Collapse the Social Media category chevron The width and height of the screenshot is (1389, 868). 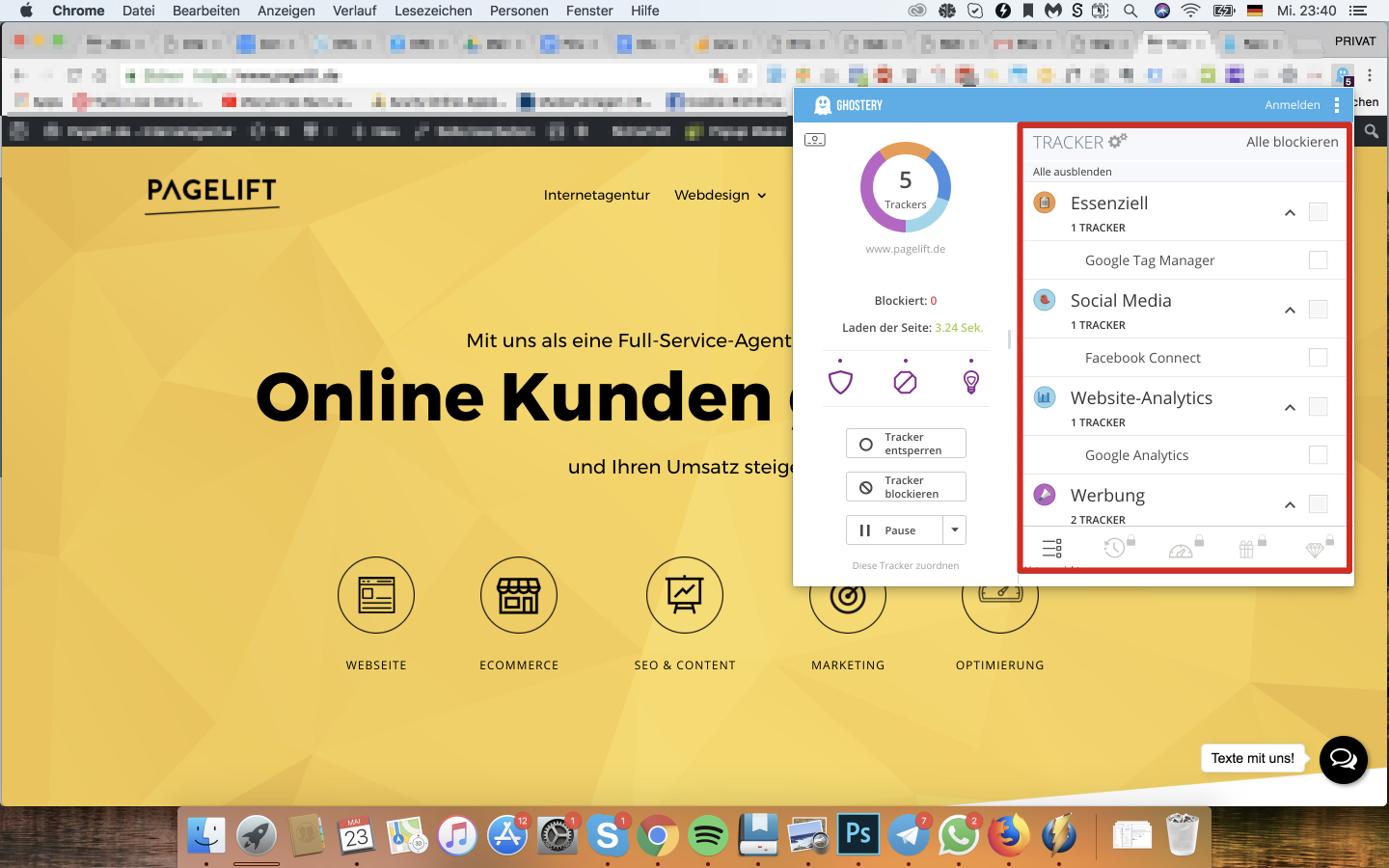(1290, 310)
